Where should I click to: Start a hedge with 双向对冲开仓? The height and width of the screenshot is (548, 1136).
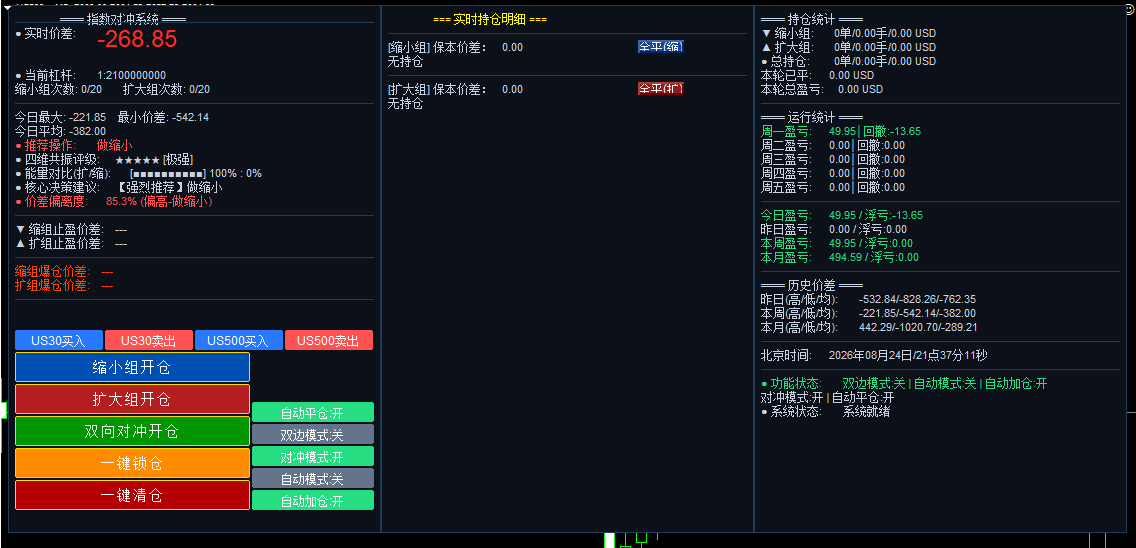pos(132,431)
